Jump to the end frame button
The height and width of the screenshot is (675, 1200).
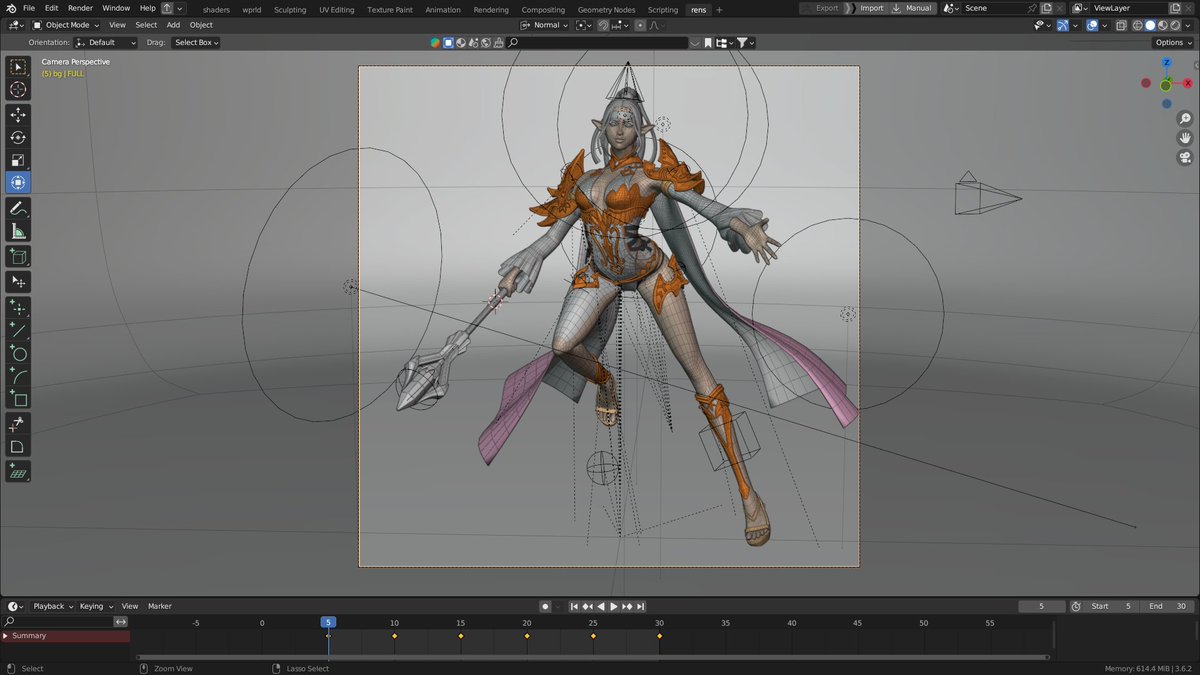point(641,606)
